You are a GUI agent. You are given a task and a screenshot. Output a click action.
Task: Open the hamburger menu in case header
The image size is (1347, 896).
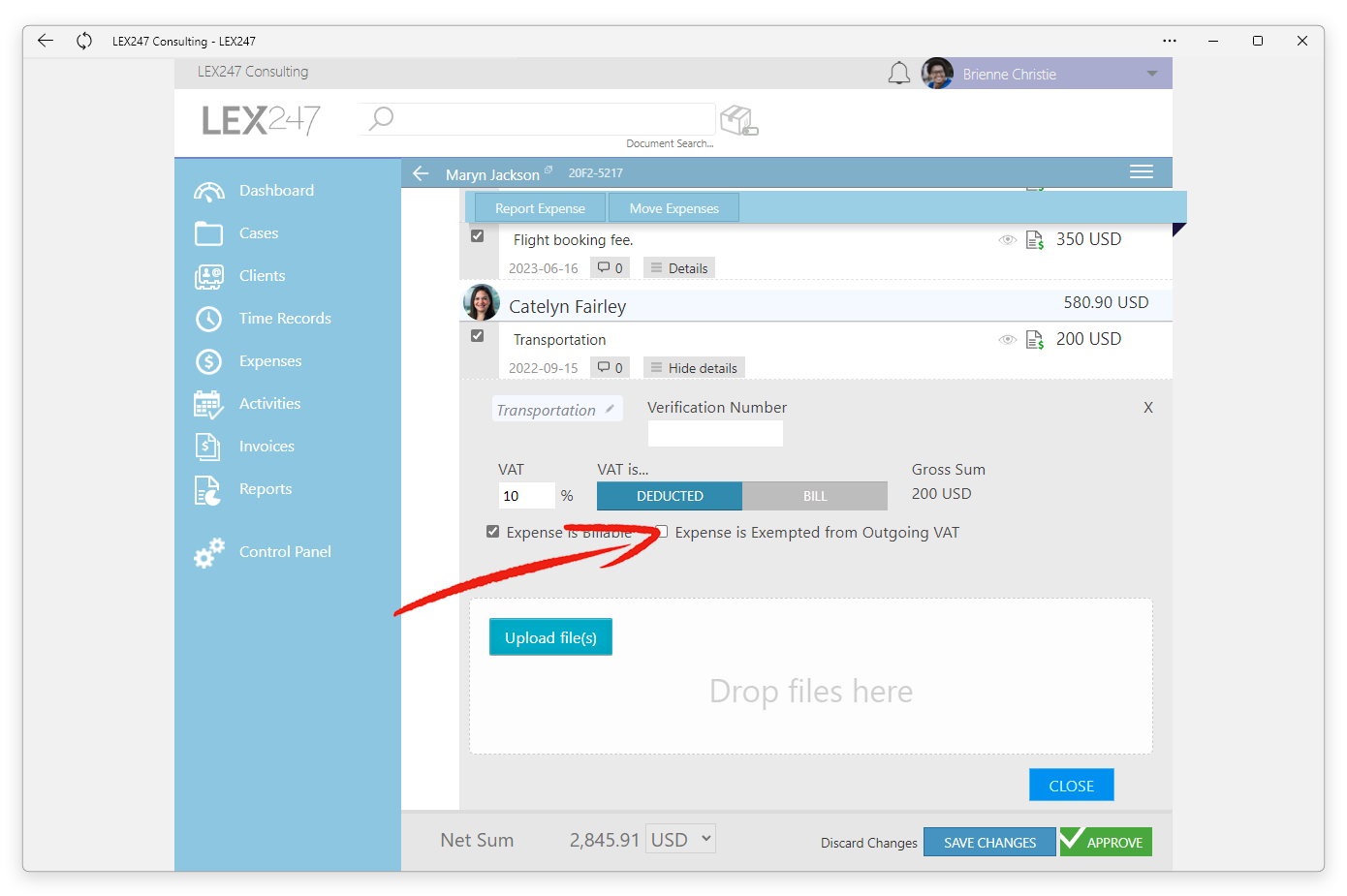[x=1142, y=172]
